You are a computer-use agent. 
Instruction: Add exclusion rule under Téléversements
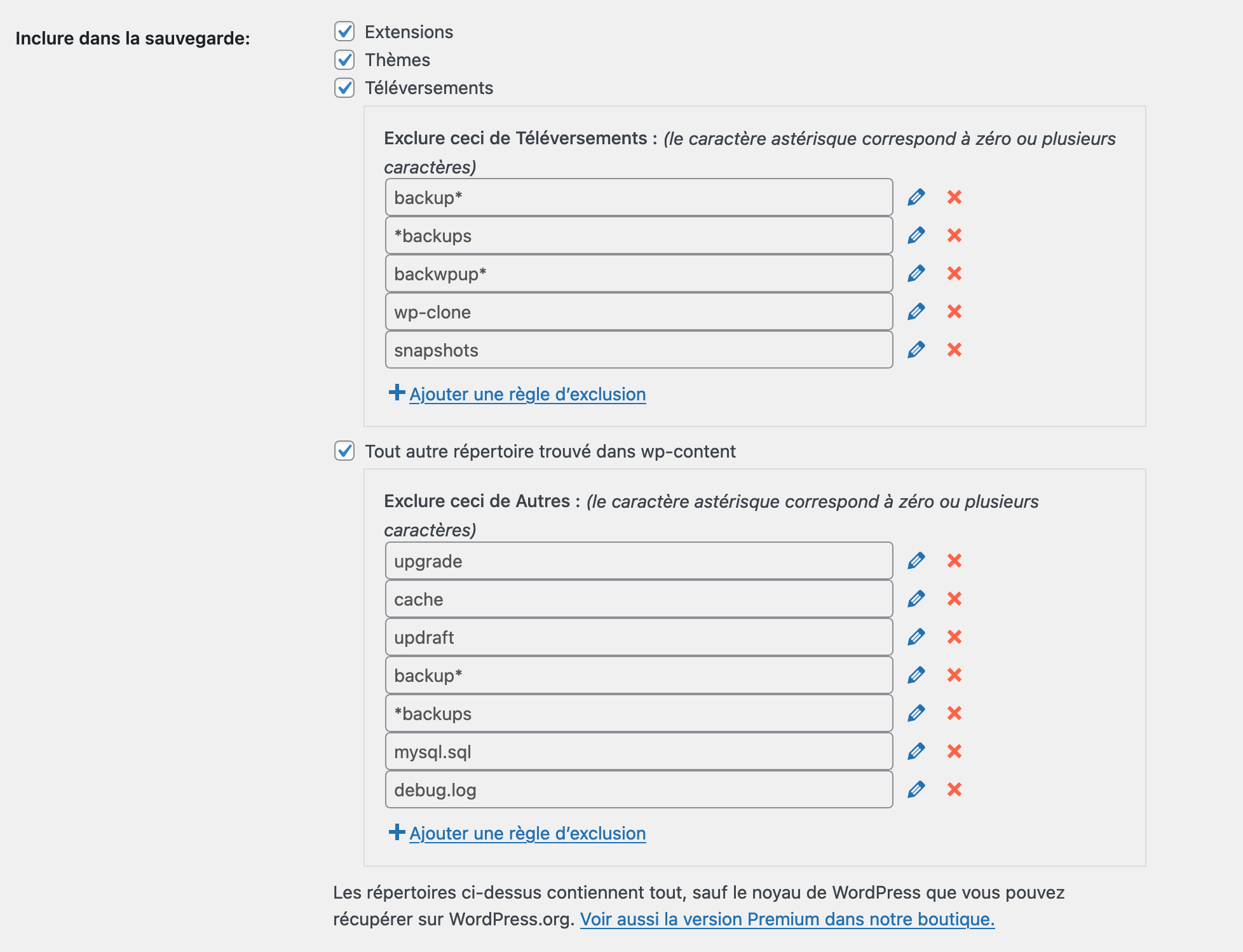527,394
